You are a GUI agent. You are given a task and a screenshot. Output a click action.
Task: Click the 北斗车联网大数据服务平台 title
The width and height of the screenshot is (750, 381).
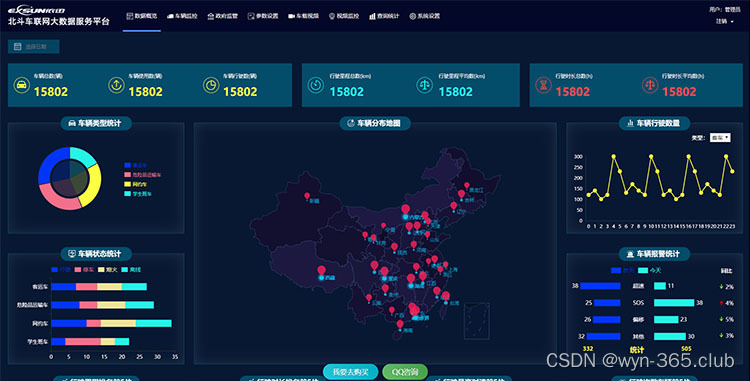tap(59, 22)
